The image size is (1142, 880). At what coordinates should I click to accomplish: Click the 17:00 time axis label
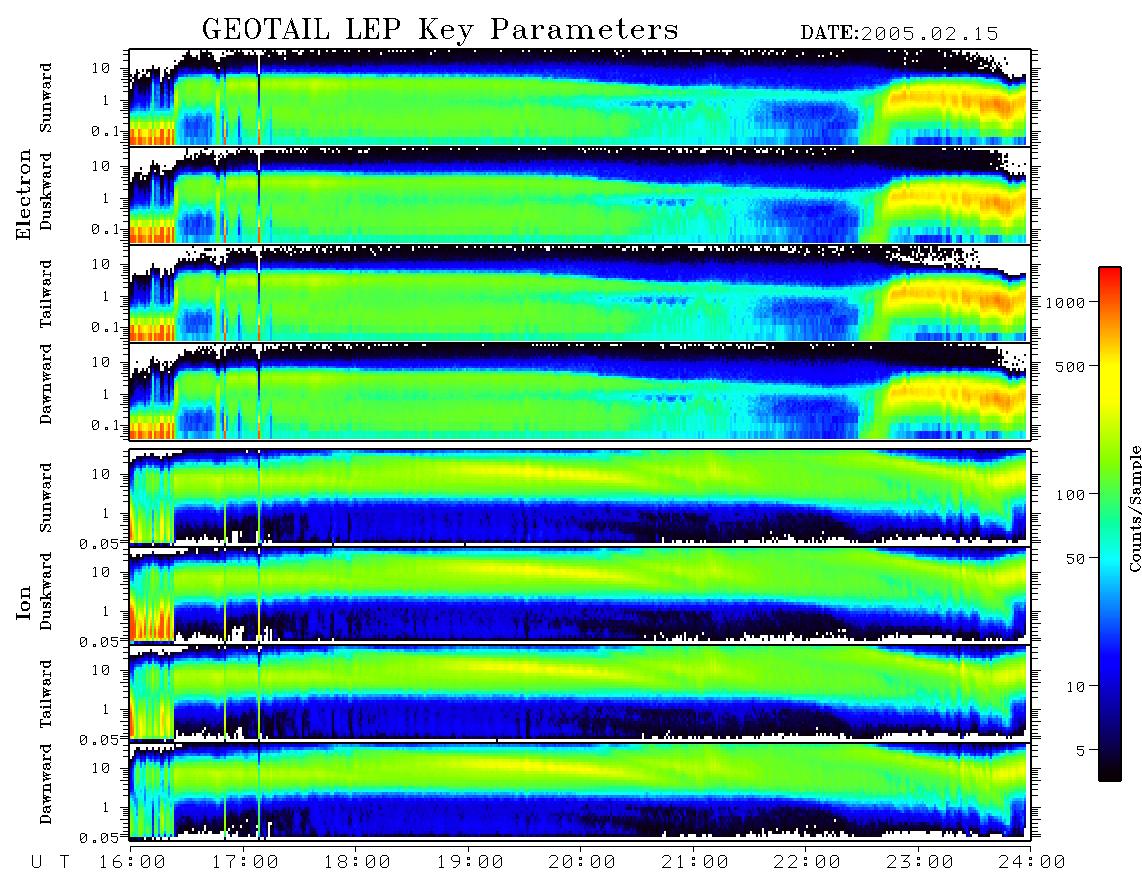point(245,862)
